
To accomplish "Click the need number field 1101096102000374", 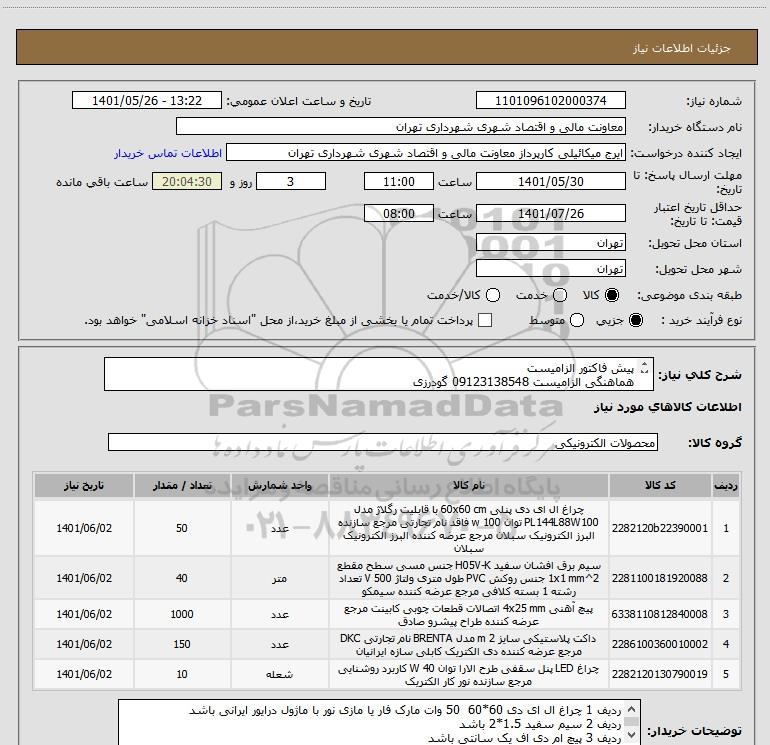I will click(x=550, y=100).
